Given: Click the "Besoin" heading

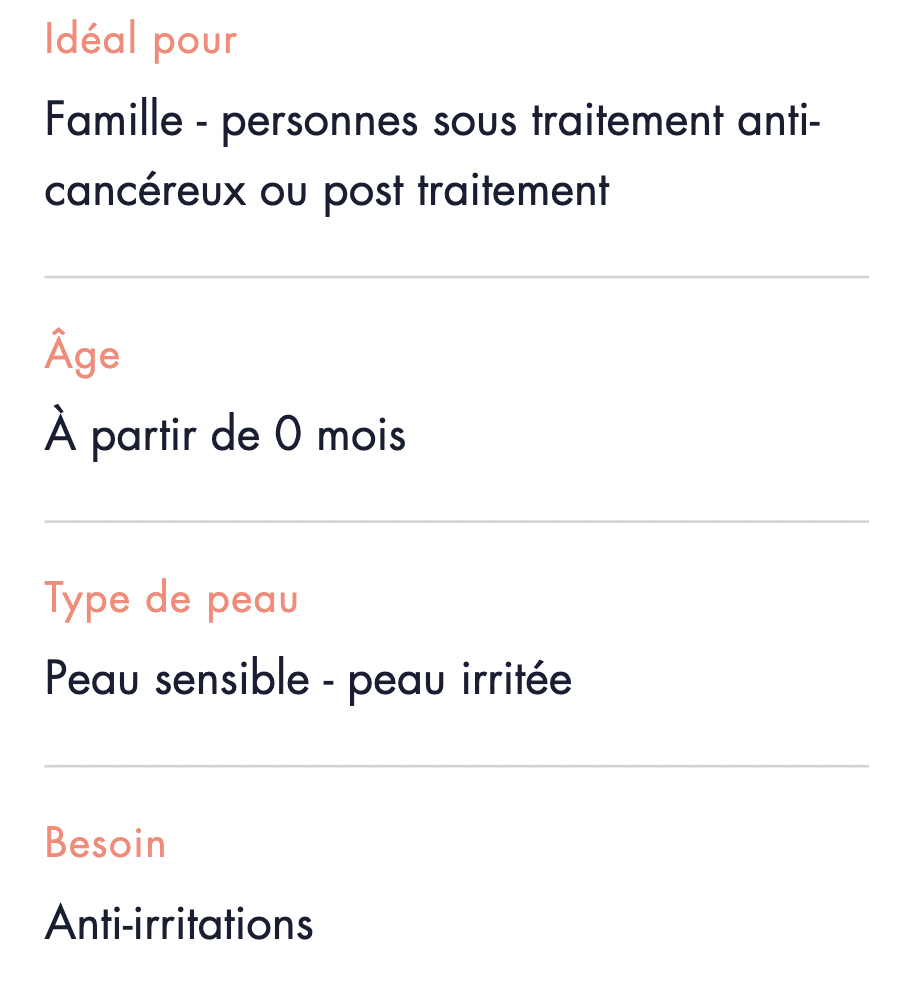Looking at the screenshot, I should (x=105, y=843).
